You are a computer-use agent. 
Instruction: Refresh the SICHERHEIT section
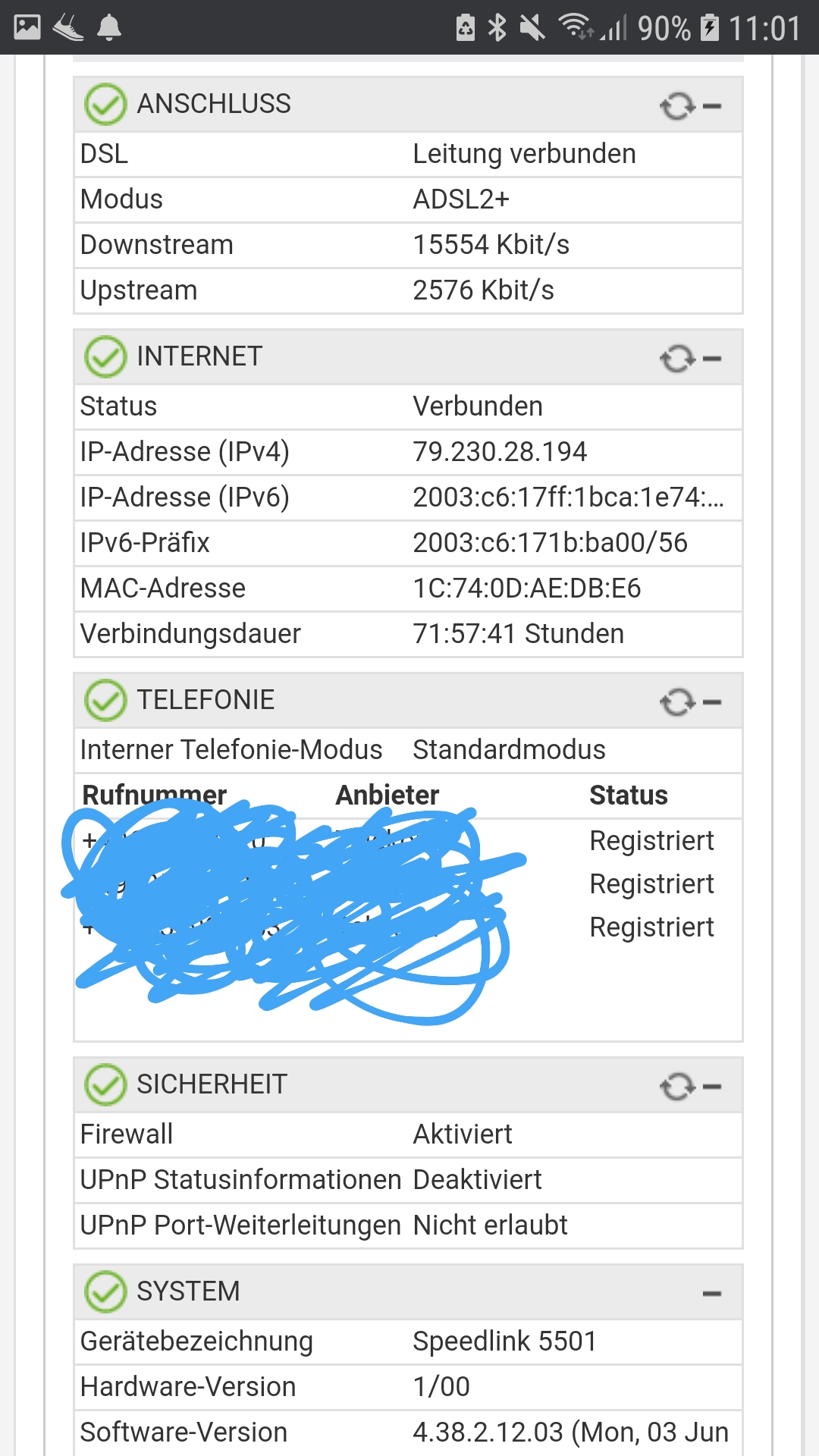tap(677, 1087)
